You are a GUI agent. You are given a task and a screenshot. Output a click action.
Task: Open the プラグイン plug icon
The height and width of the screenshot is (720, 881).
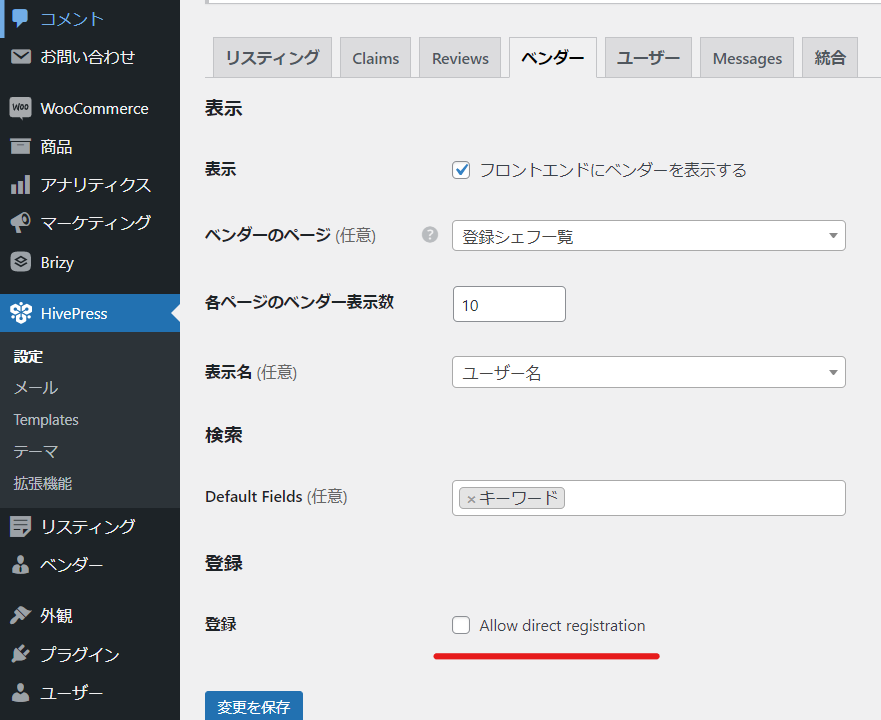pos(20,654)
